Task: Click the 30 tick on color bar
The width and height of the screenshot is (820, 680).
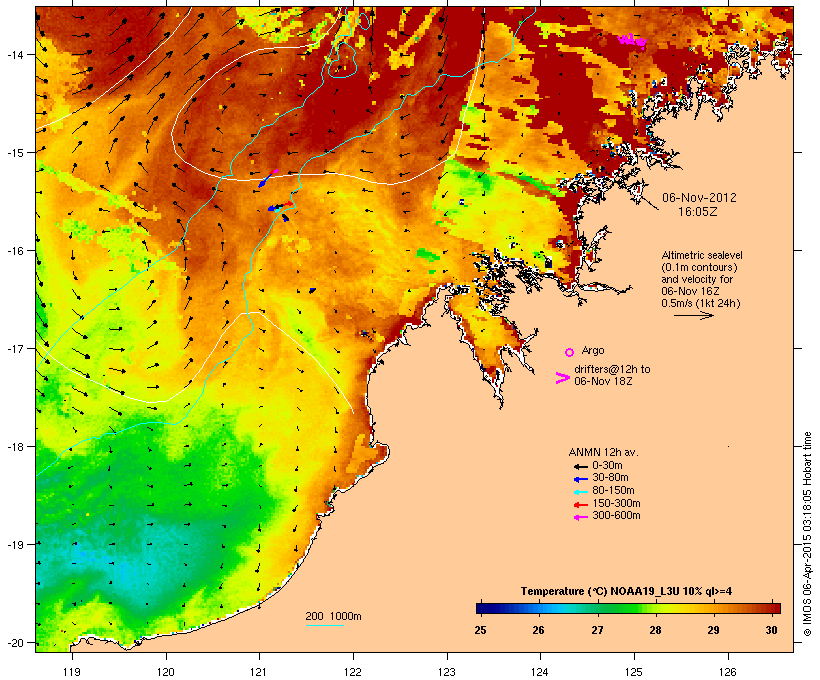Action: click(x=771, y=630)
